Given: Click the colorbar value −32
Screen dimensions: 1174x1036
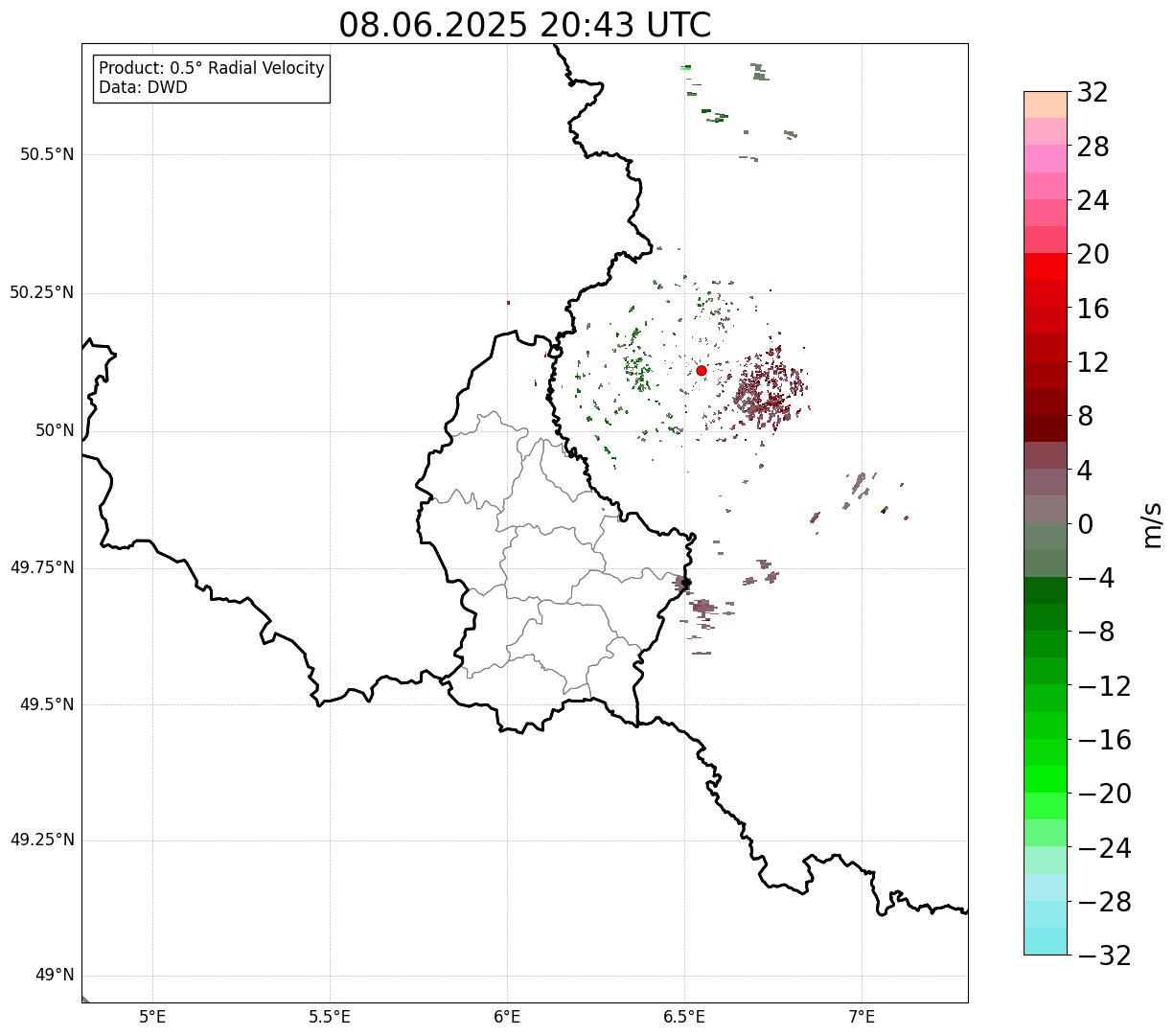Looking at the screenshot, I should click(x=1104, y=955).
